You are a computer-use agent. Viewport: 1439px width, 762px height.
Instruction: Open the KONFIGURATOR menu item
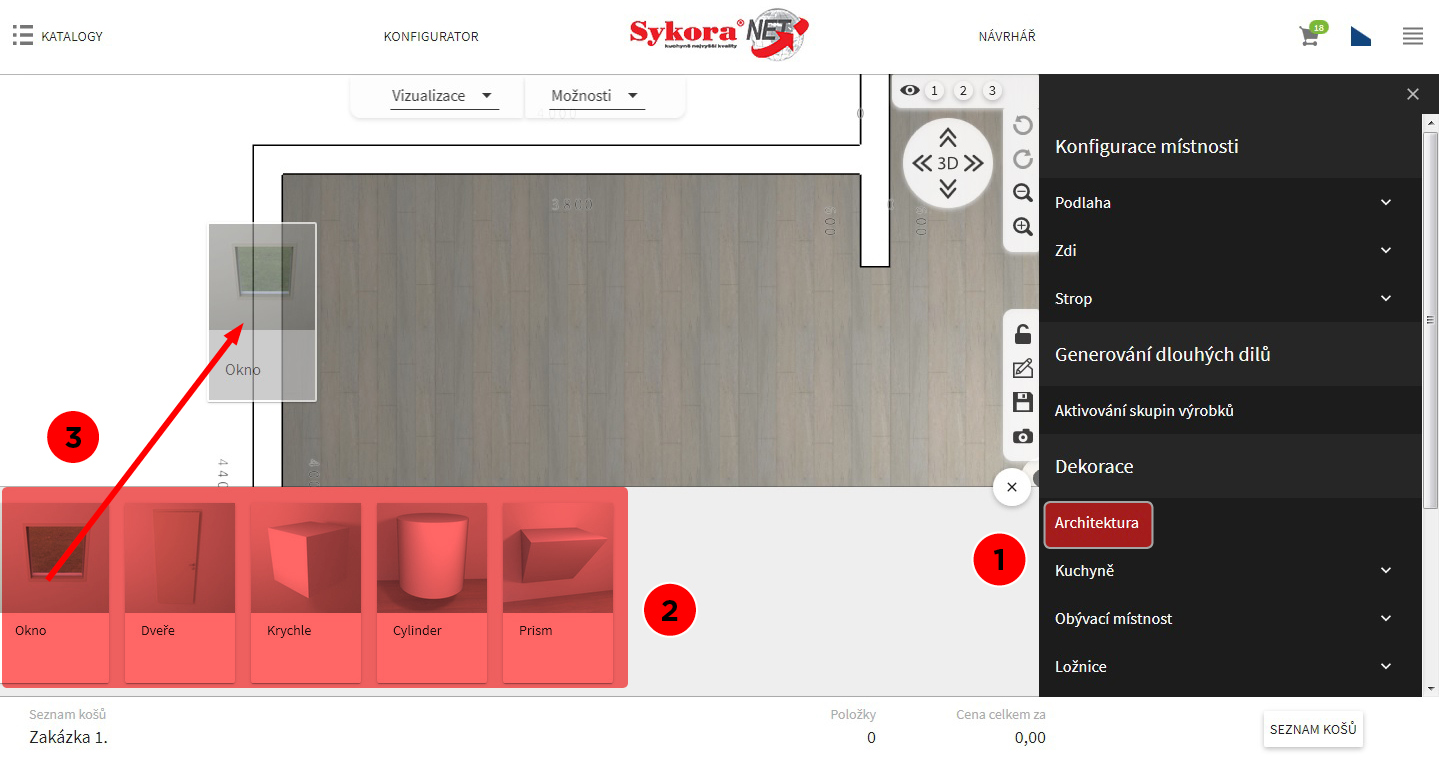[431, 37]
